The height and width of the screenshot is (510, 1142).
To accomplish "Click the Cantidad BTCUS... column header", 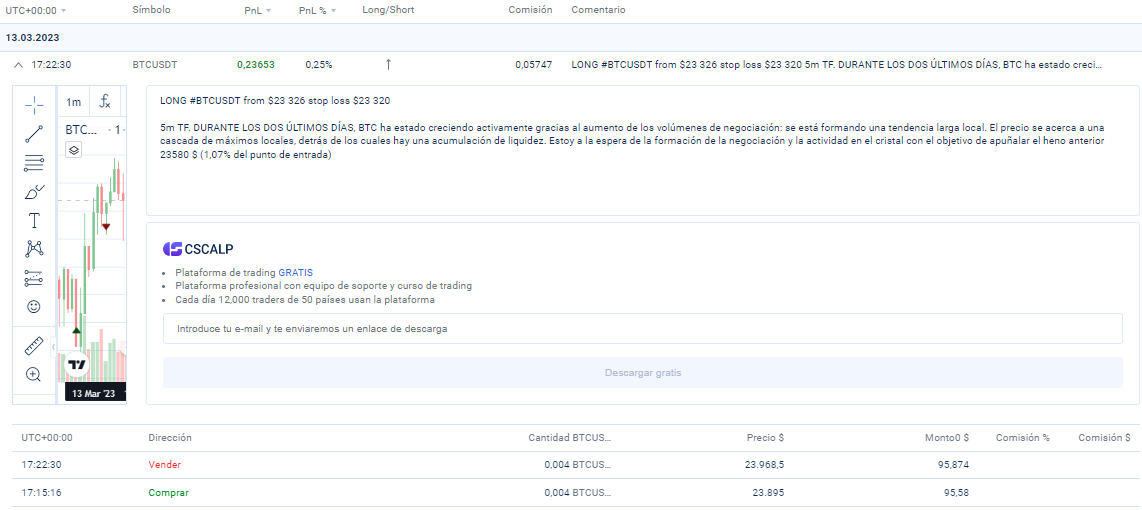I will [x=570, y=438].
